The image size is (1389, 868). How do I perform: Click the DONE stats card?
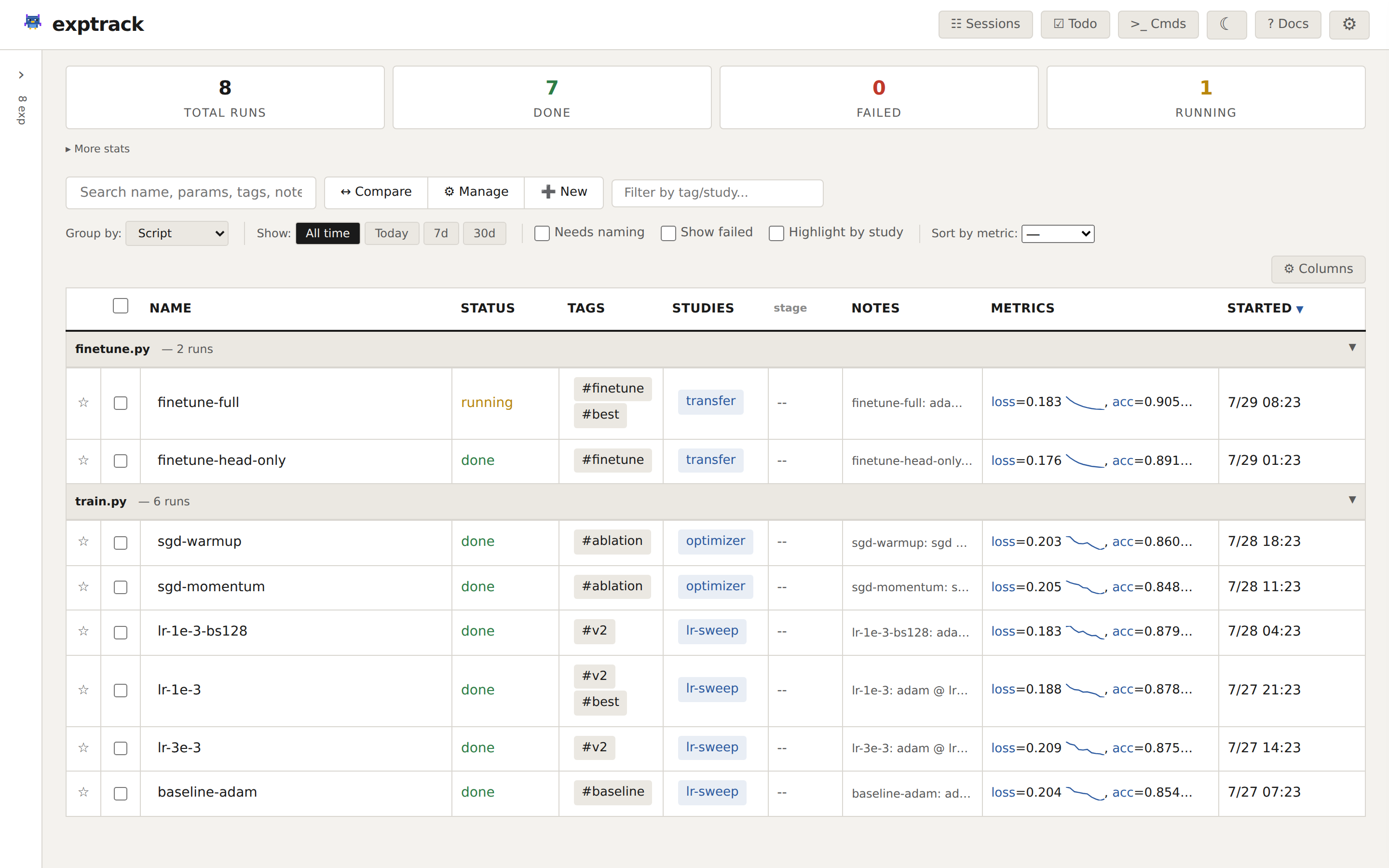click(x=552, y=97)
